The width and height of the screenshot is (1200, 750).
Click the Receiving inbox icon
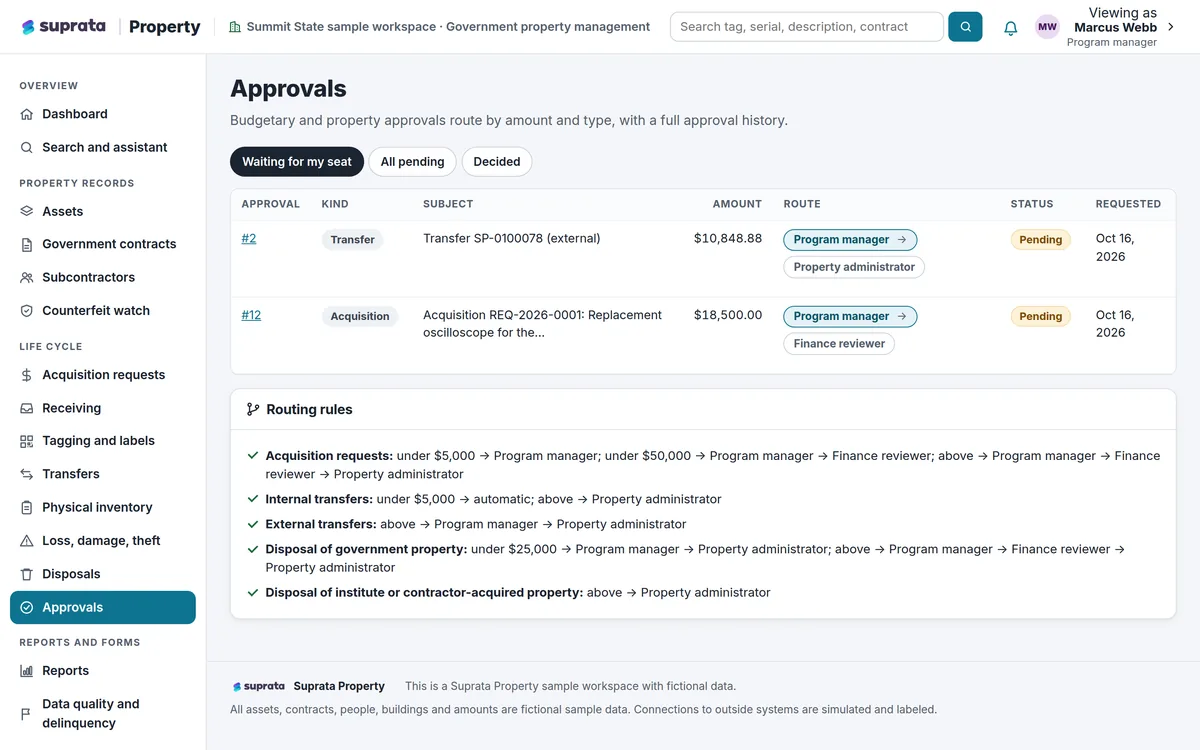click(x=27, y=408)
